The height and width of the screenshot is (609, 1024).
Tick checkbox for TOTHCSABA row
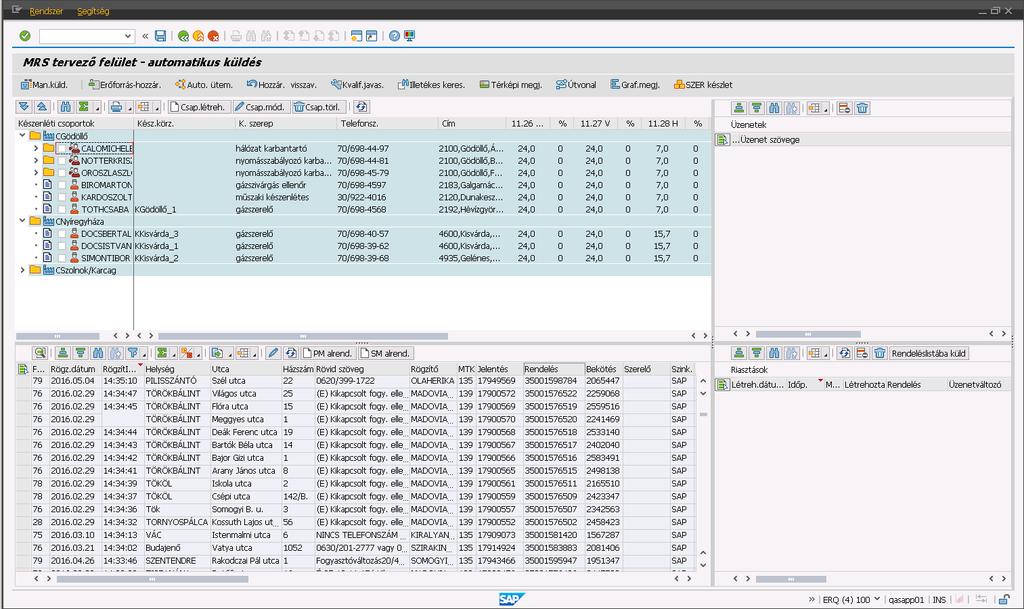pos(62,210)
